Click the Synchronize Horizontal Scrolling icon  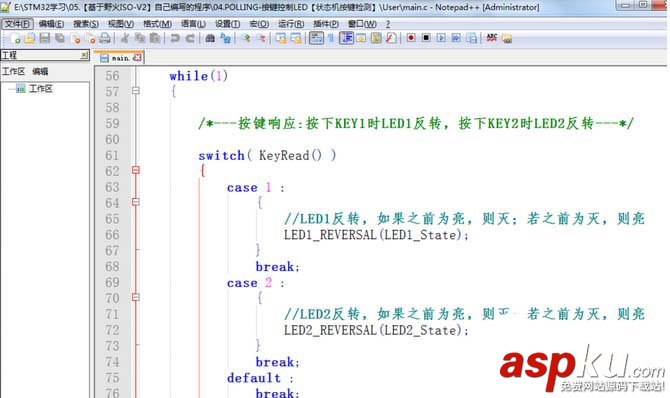click(296, 38)
